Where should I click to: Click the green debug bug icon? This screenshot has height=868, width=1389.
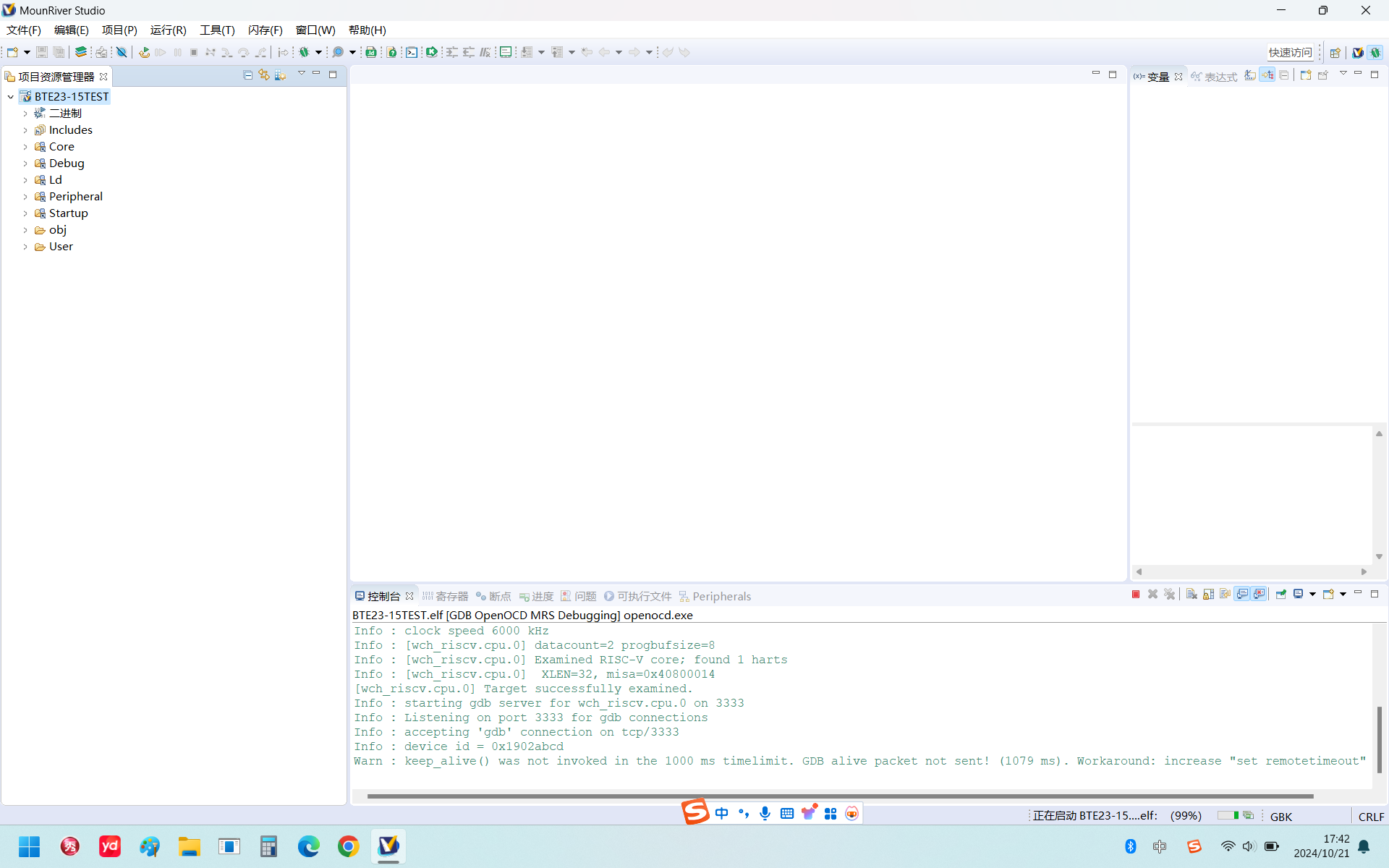(305, 52)
